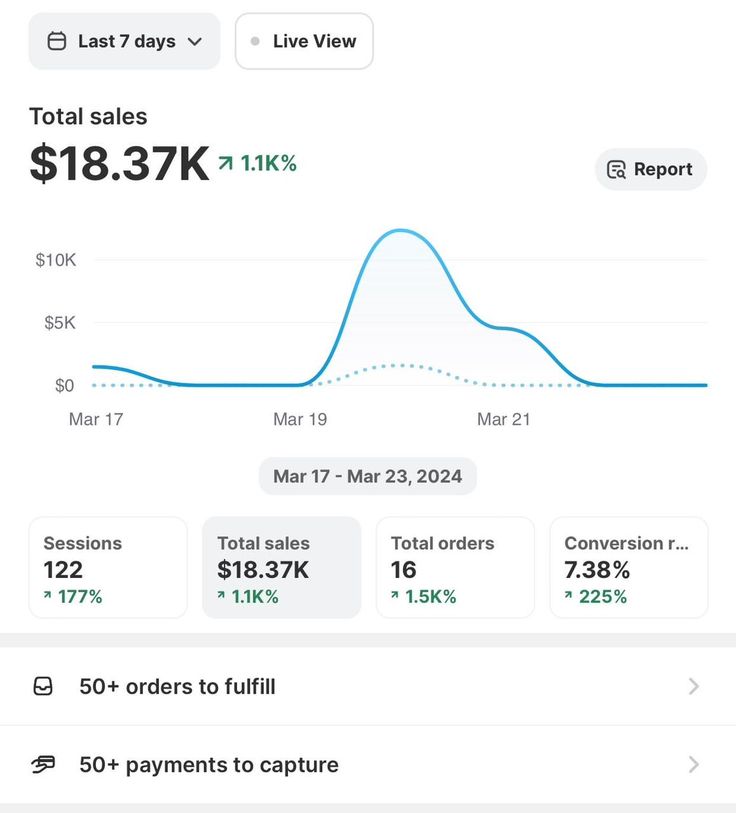
Task: Click the Mar 17 - Mar 23, 2024 date chip
Action: [367, 476]
